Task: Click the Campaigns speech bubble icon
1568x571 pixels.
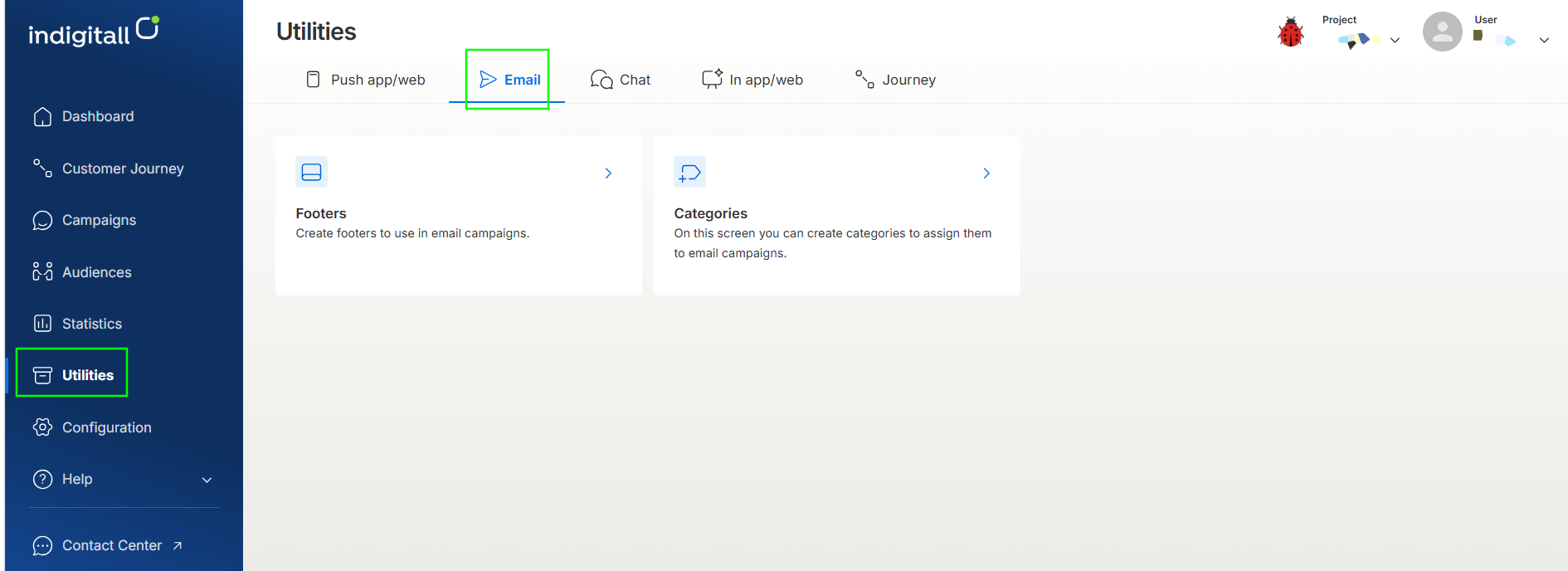Action: 42,220
